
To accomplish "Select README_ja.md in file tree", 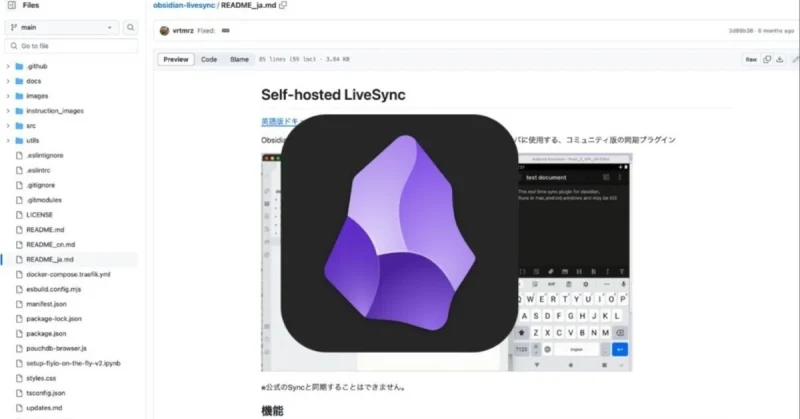I will click(50, 259).
